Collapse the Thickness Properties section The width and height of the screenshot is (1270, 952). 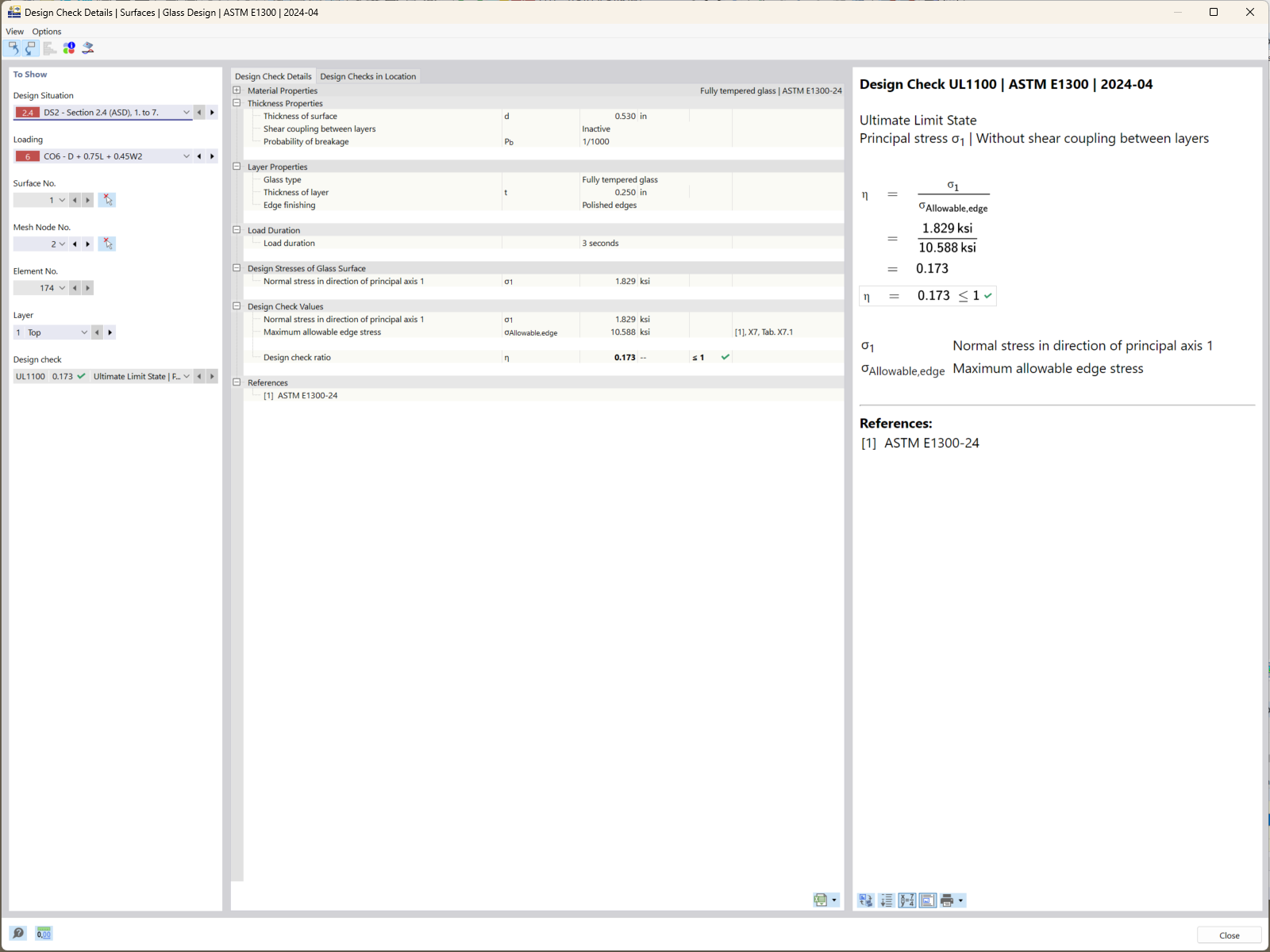(237, 103)
